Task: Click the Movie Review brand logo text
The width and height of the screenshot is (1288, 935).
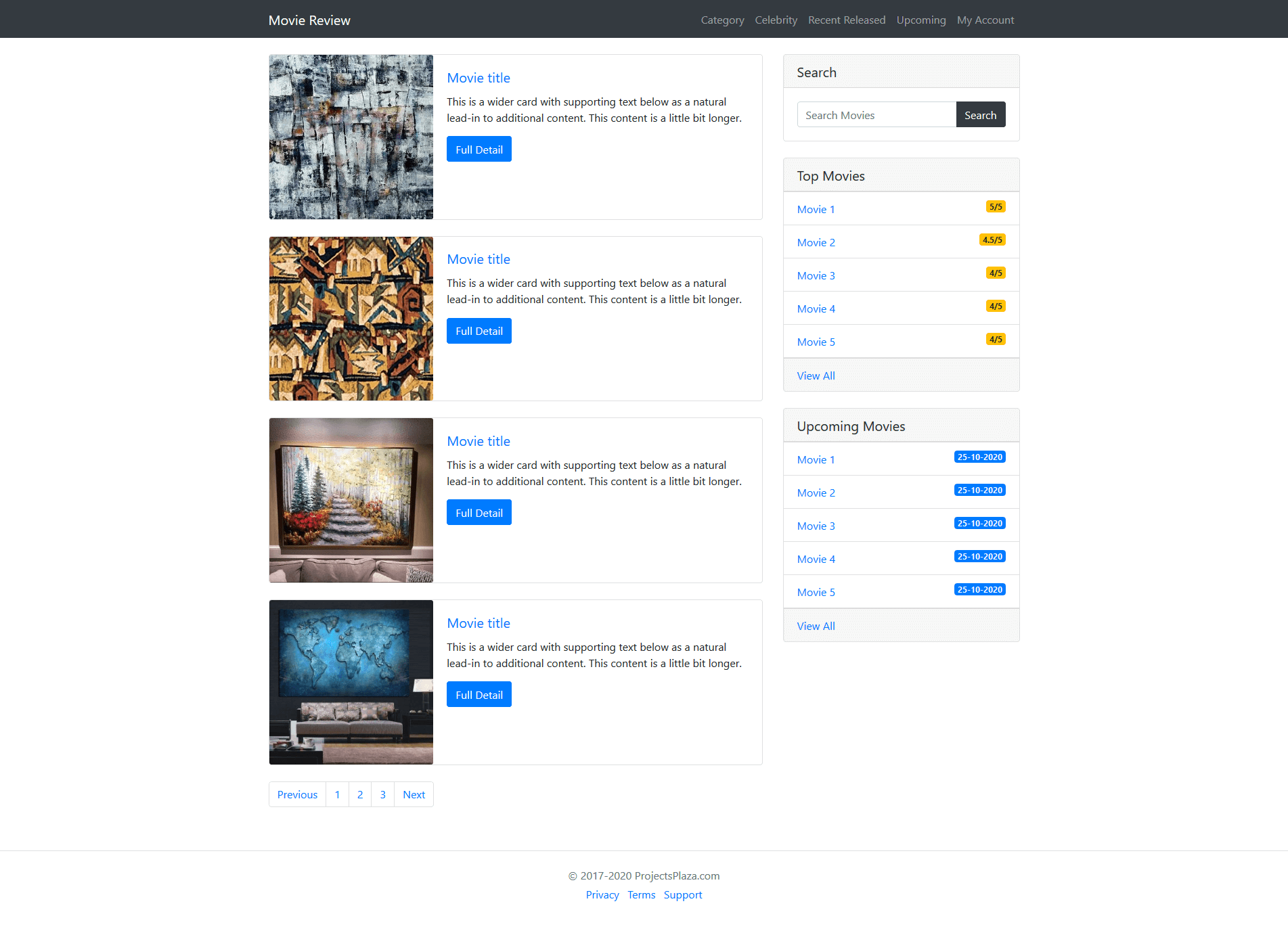Action: [x=309, y=20]
